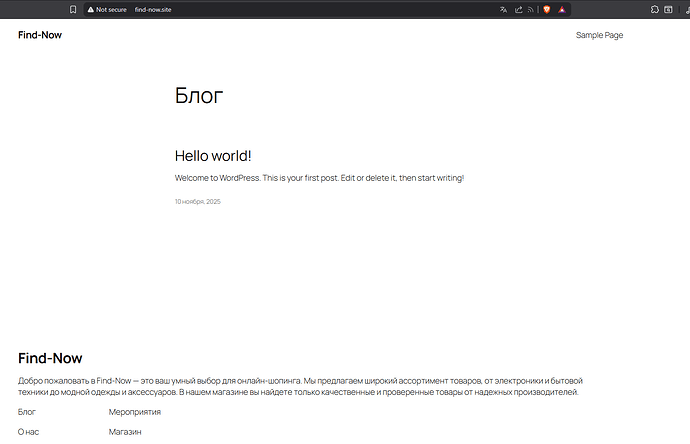This screenshot has height=444, width=690.
Task: Open the page translate icon
Action: point(504,9)
